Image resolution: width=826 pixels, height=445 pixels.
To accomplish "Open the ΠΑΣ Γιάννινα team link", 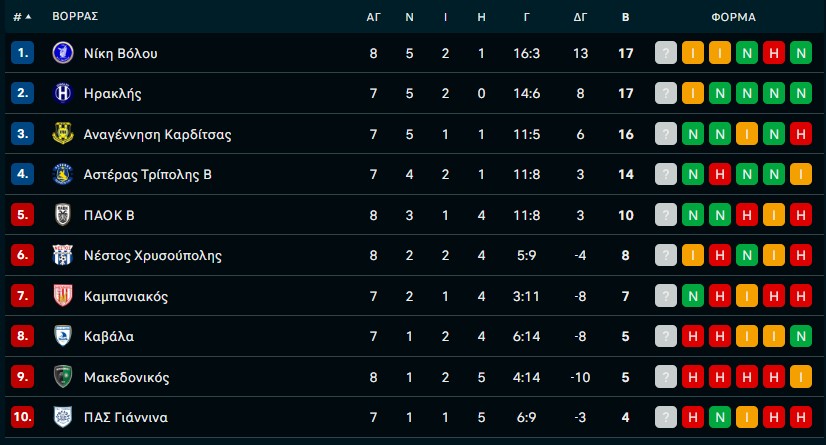I will coord(125,417).
